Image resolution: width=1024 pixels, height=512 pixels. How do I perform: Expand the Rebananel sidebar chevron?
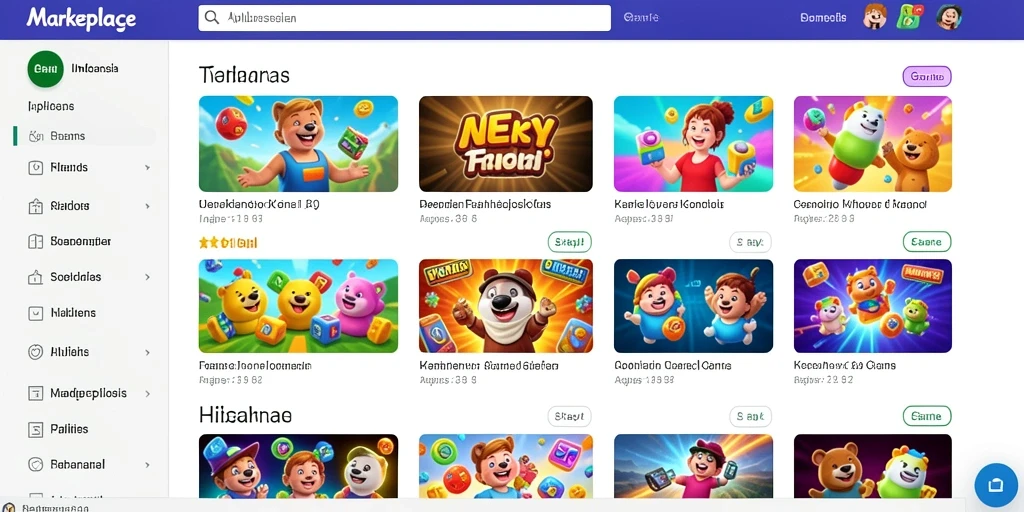(148, 465)
